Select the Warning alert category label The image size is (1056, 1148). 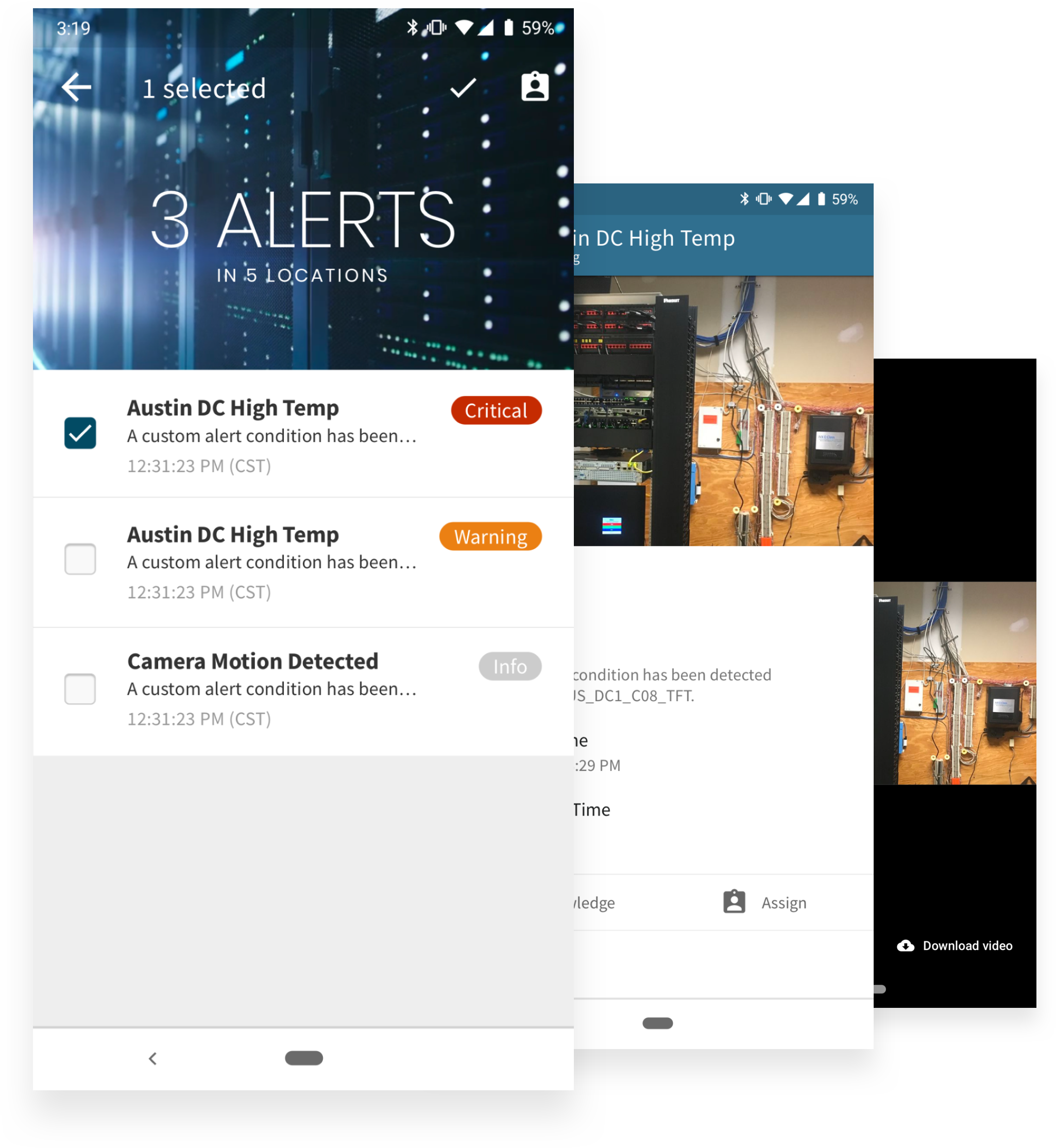pos(490,538)
